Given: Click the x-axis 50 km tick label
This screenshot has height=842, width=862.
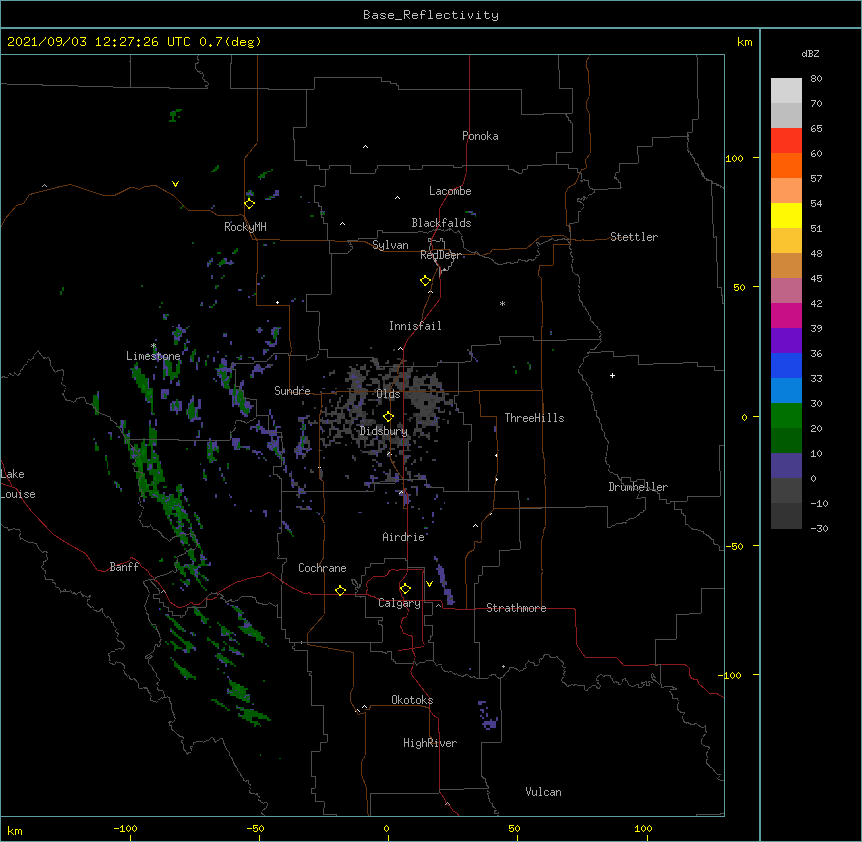Looking at the screenshot, I should pos(514,828).
